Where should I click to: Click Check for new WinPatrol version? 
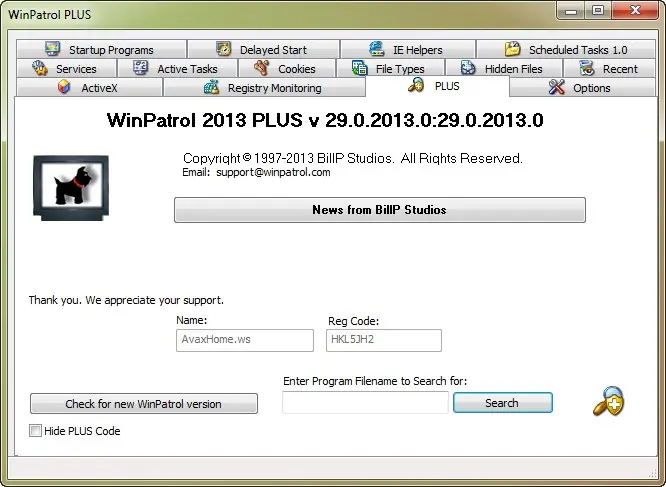(x=144, y=403)
